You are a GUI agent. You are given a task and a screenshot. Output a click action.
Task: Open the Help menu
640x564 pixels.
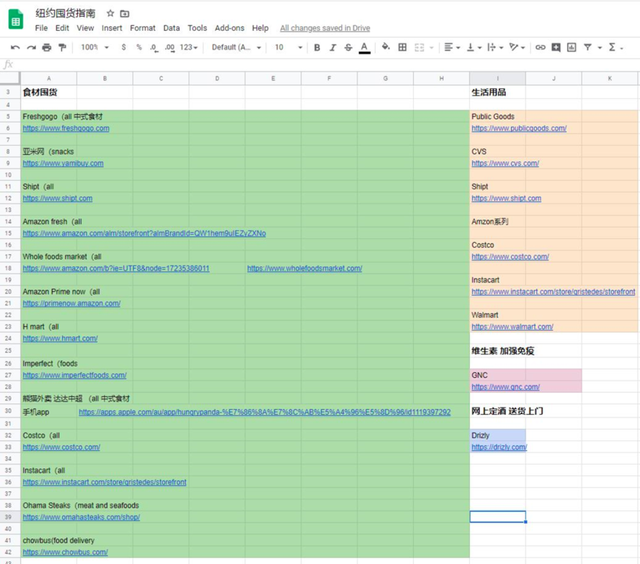[260, 28]
